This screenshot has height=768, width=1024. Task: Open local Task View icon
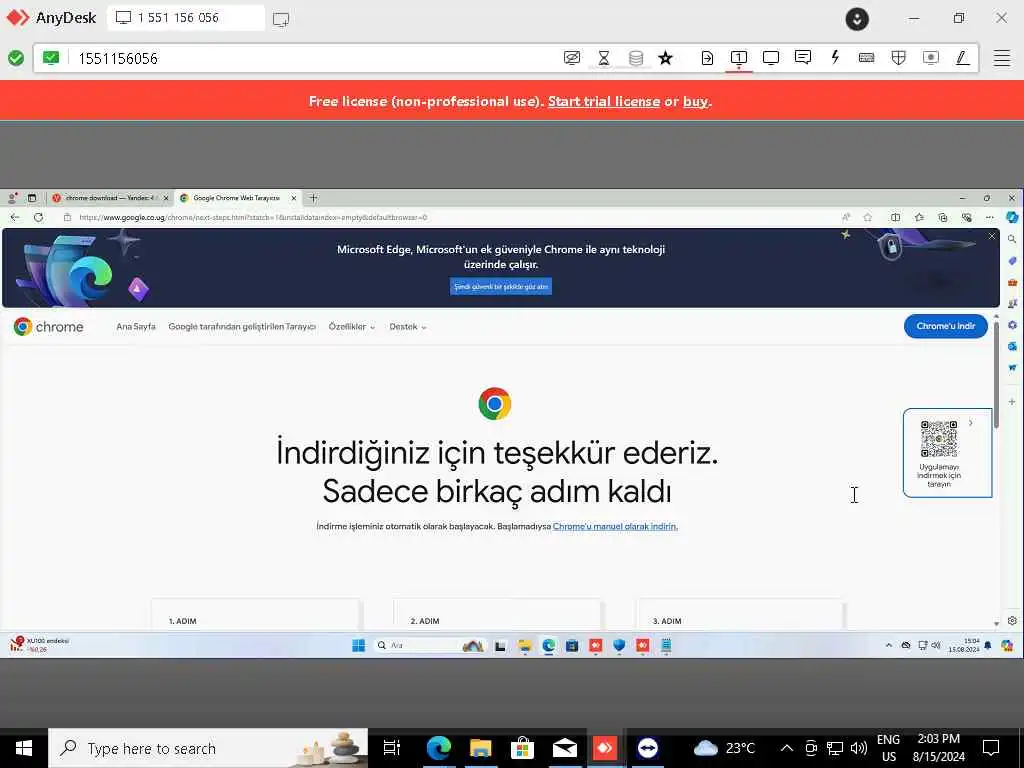click(391, 748)
